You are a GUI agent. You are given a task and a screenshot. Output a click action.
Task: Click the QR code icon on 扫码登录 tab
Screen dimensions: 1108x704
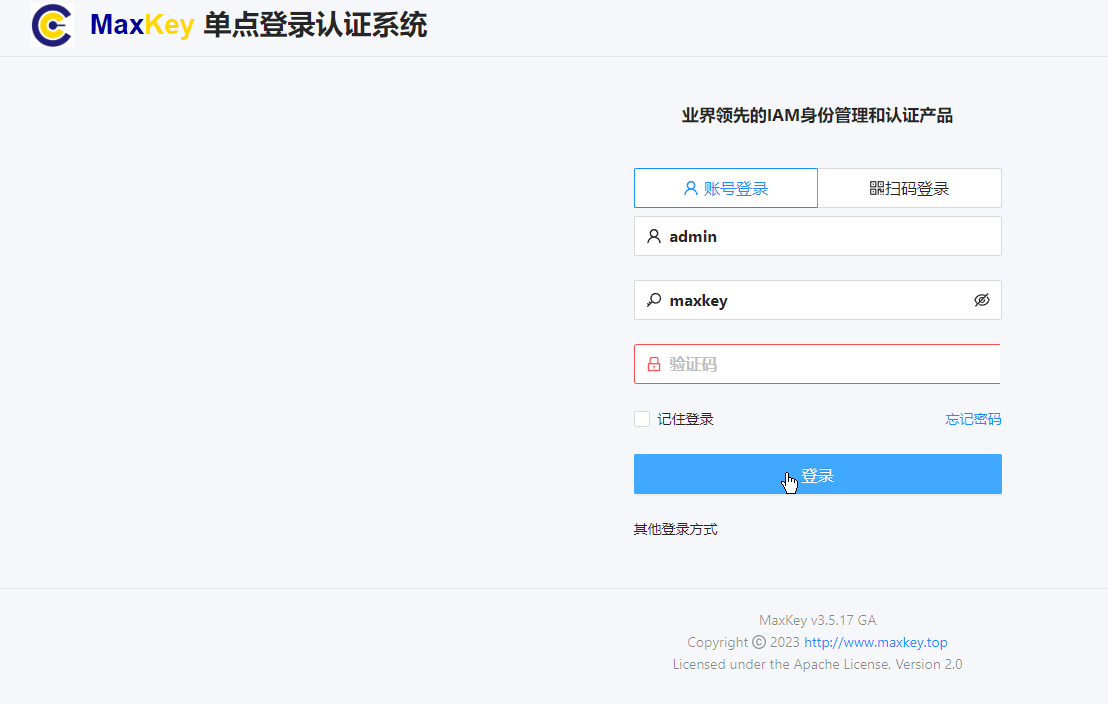(876, 188)
